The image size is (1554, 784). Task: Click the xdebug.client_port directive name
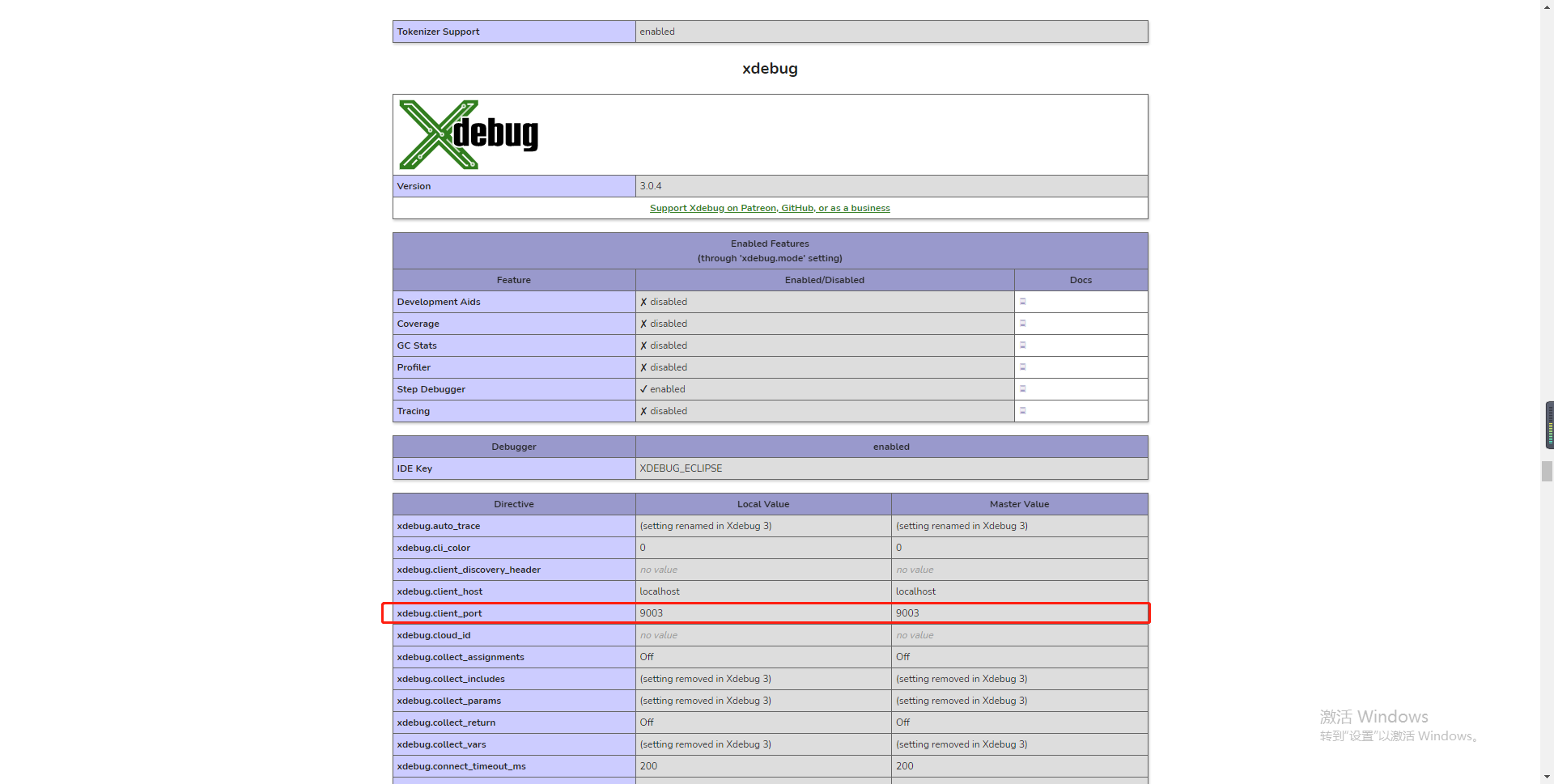pyautogui.click(x=439, y=613)
